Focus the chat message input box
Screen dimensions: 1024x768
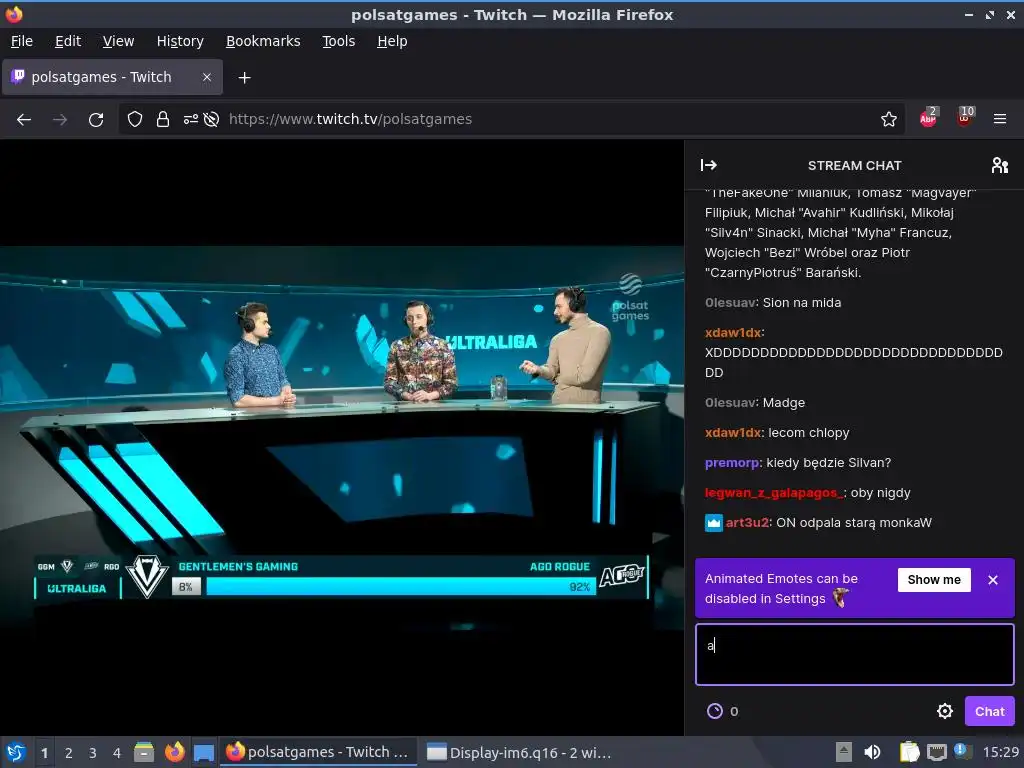pyautogui.click(x=854, y=654)
